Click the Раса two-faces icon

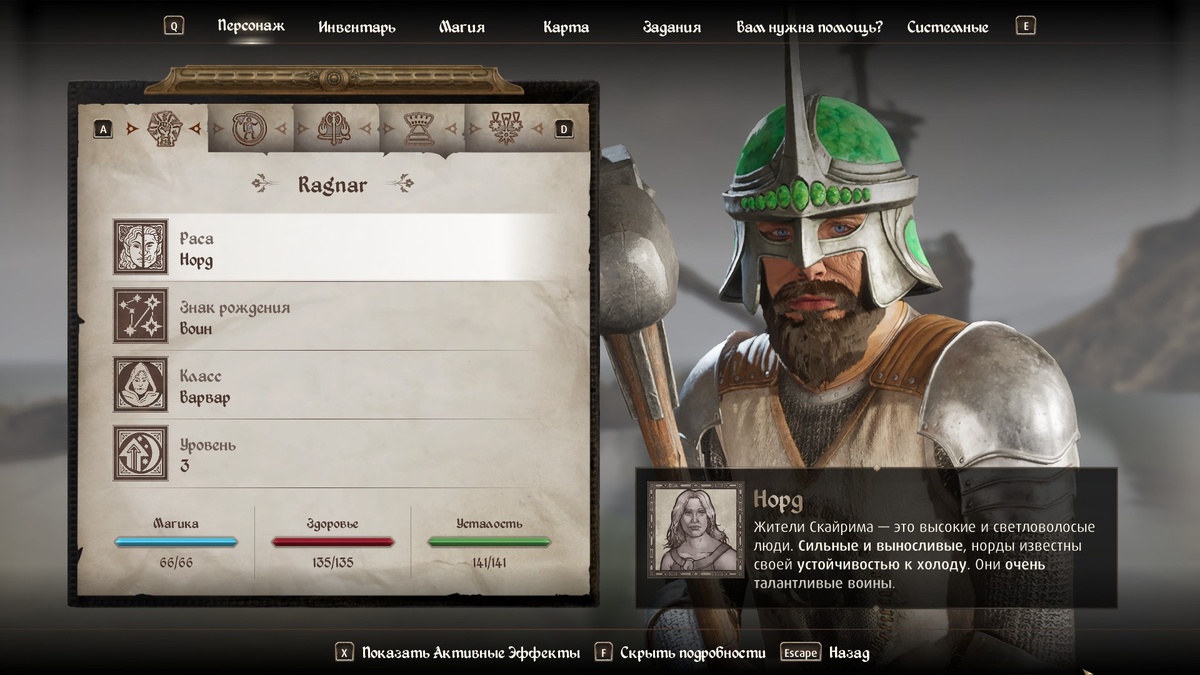point(140,247)
